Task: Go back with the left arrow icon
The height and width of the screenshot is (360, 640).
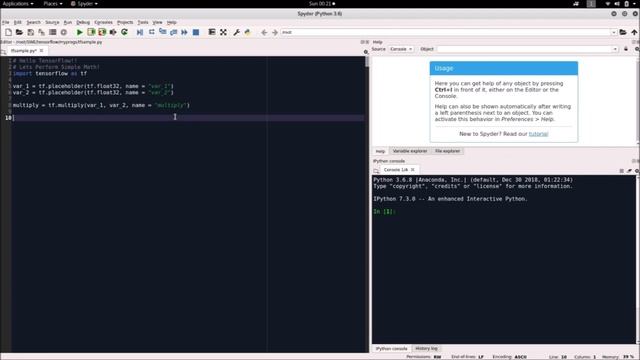Action: [x=264, y=32]
